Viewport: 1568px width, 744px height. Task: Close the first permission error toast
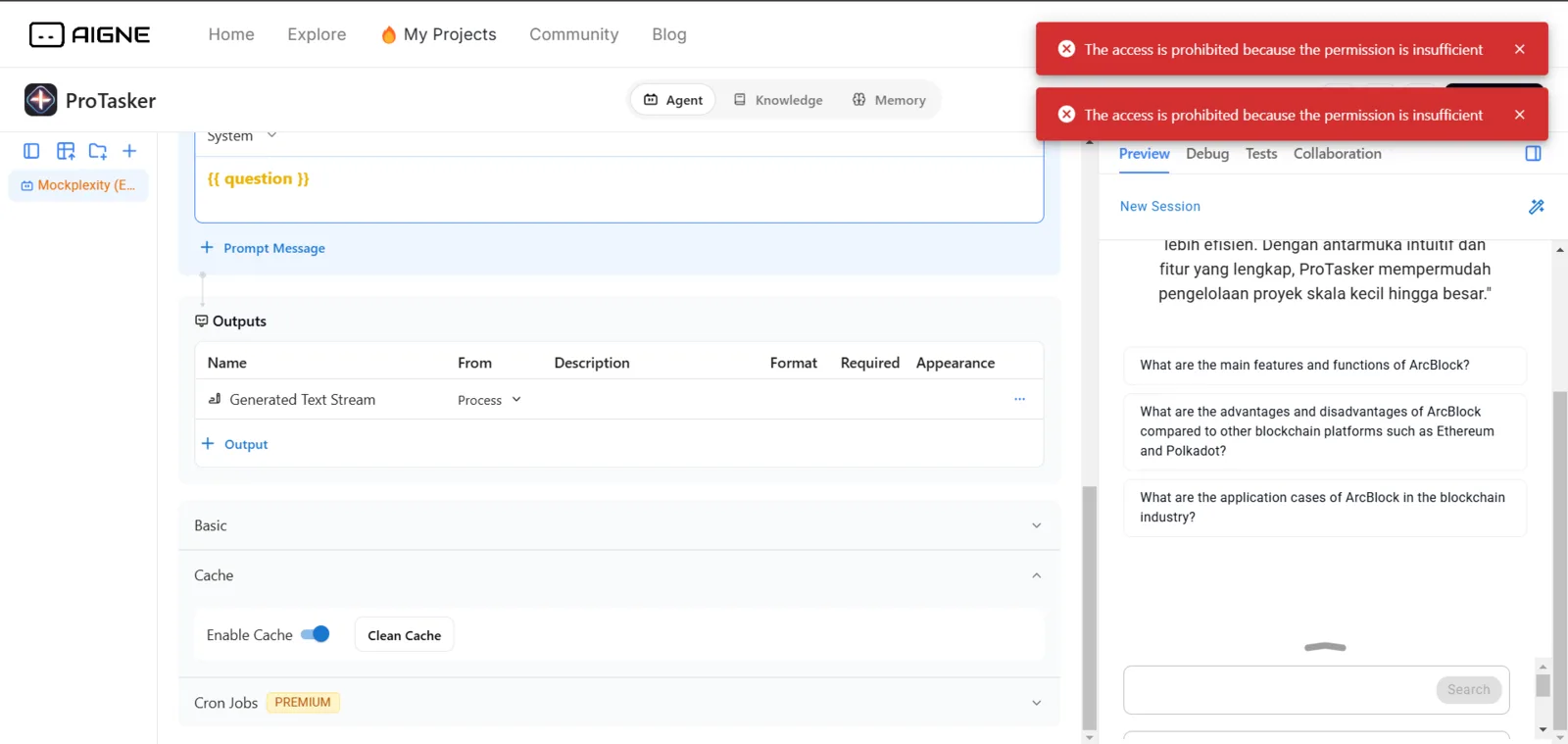(1519, 49)
